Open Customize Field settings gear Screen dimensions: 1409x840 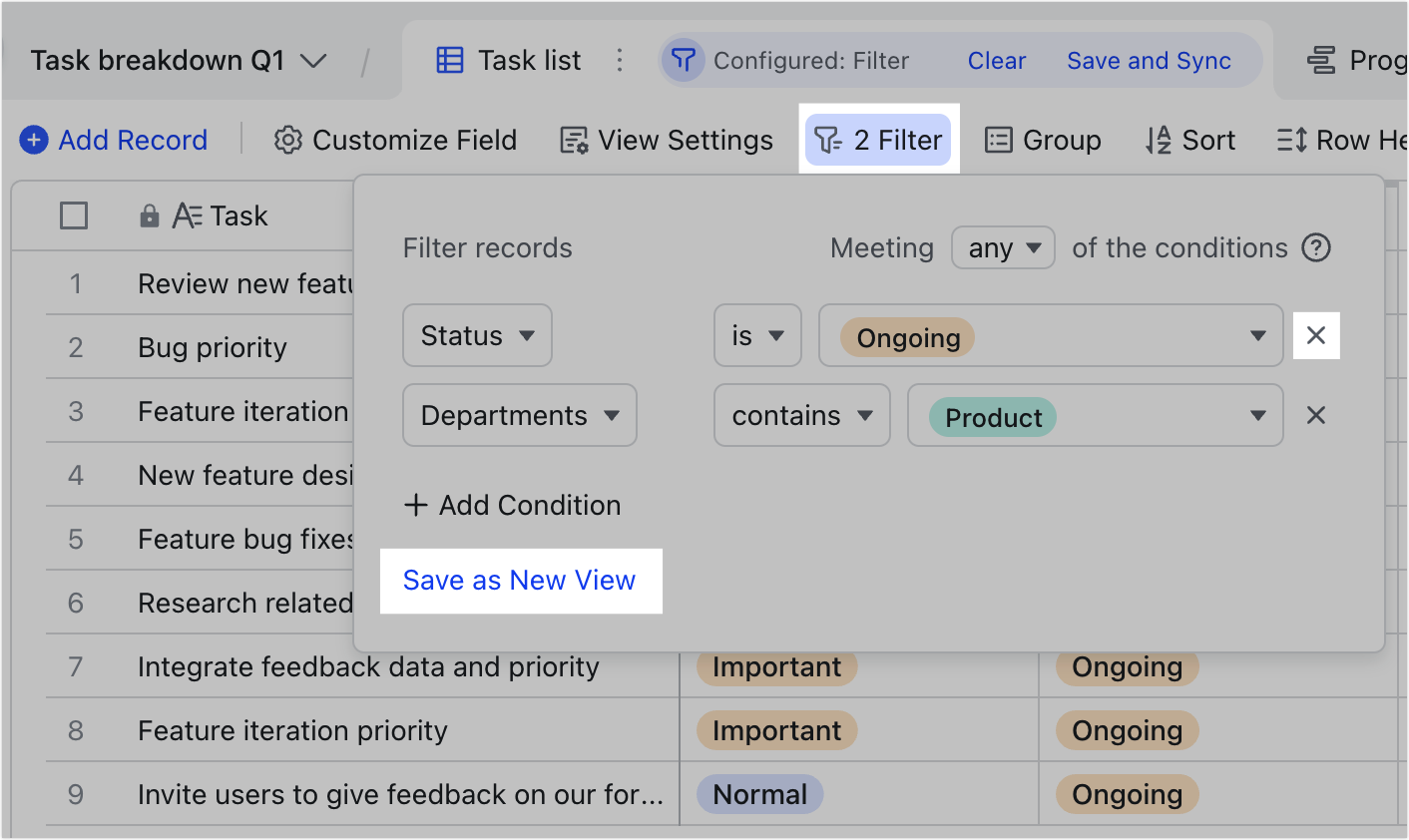[x=287, y=140]
